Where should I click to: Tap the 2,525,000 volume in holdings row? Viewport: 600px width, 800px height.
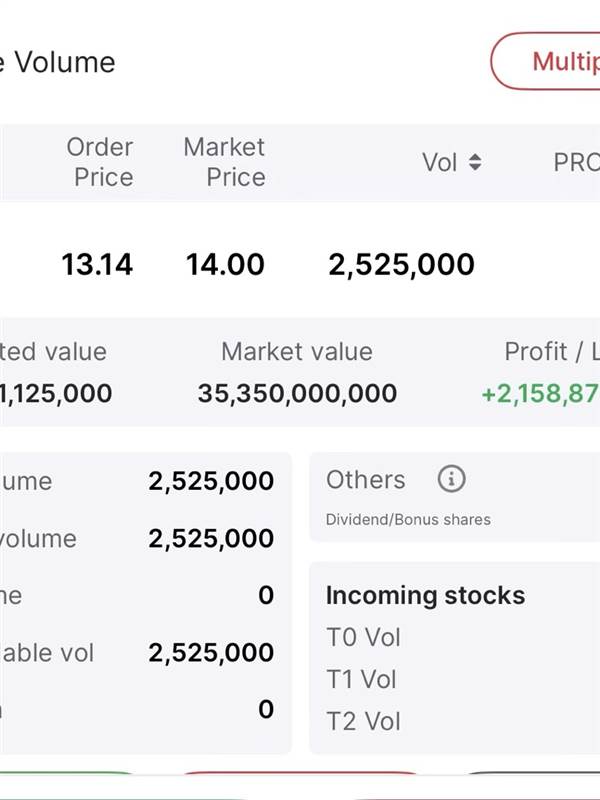(x=402, y=265)
